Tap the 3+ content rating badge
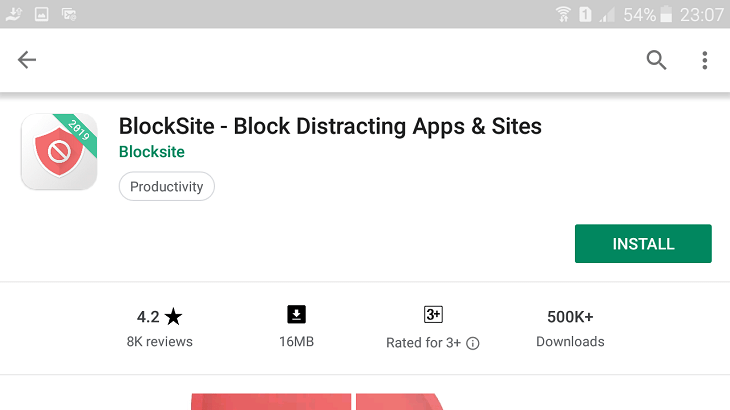This screenshot has height=410, width=730. coord(433,315)
